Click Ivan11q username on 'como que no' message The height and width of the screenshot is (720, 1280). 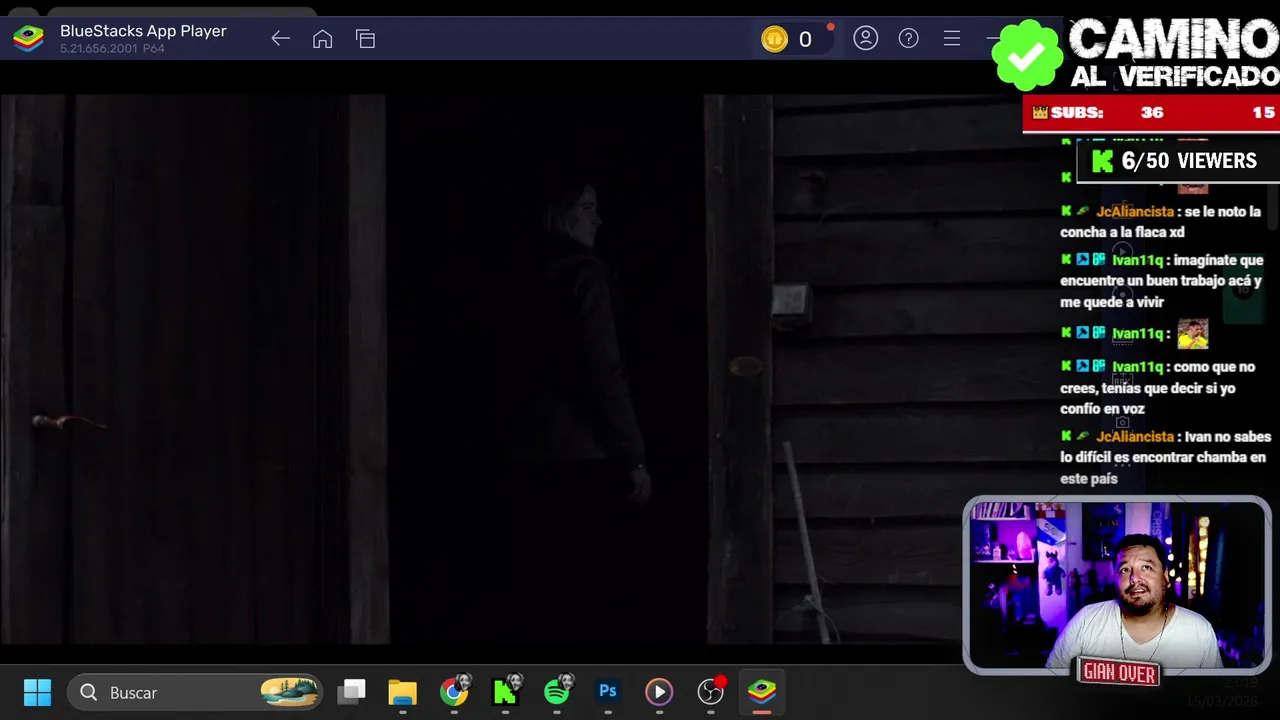coord(1138,367)
